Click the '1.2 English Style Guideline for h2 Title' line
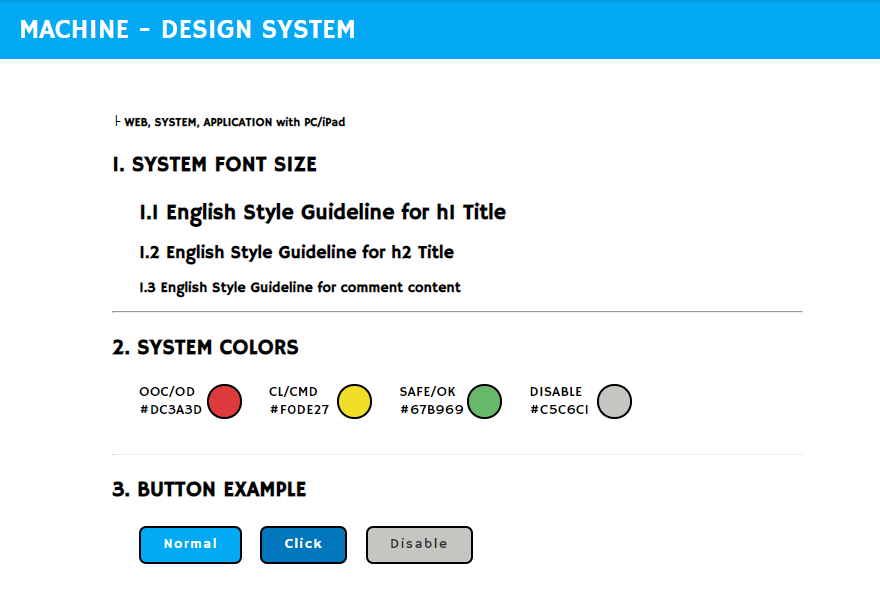Image resolution: width=880 pixels, height=606 pixels. pyautogui.click(x=296, y=252)
